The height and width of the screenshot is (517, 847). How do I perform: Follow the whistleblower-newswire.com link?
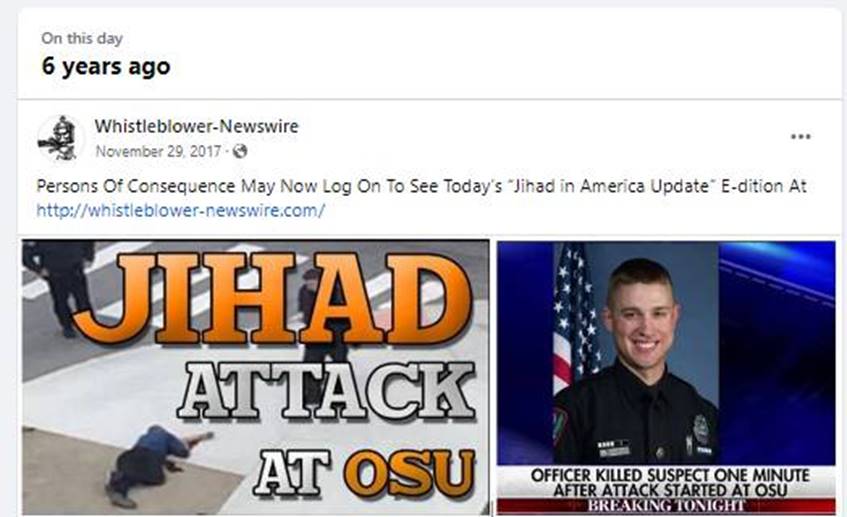[180, 210]
